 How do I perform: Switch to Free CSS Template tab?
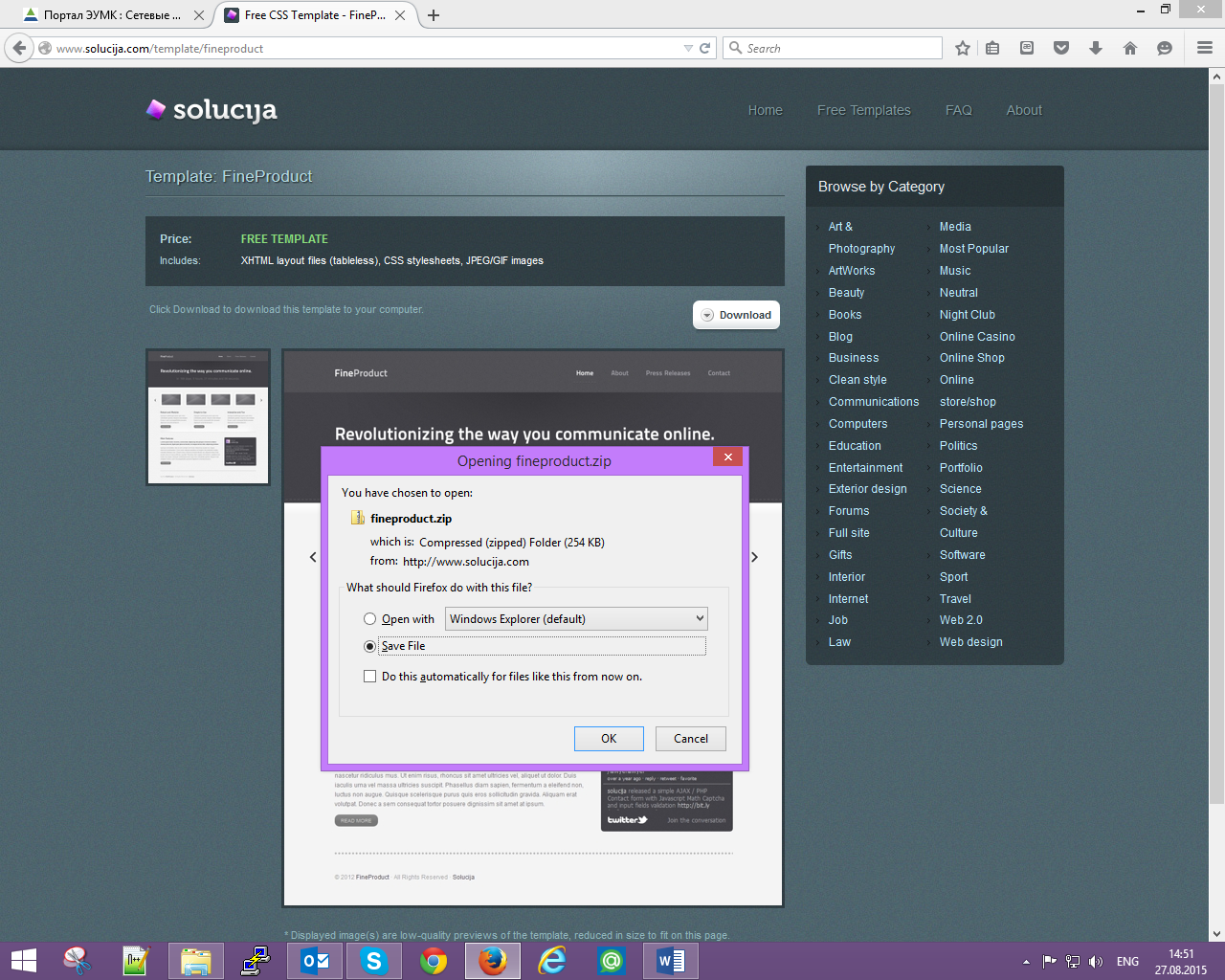(316, 15)
